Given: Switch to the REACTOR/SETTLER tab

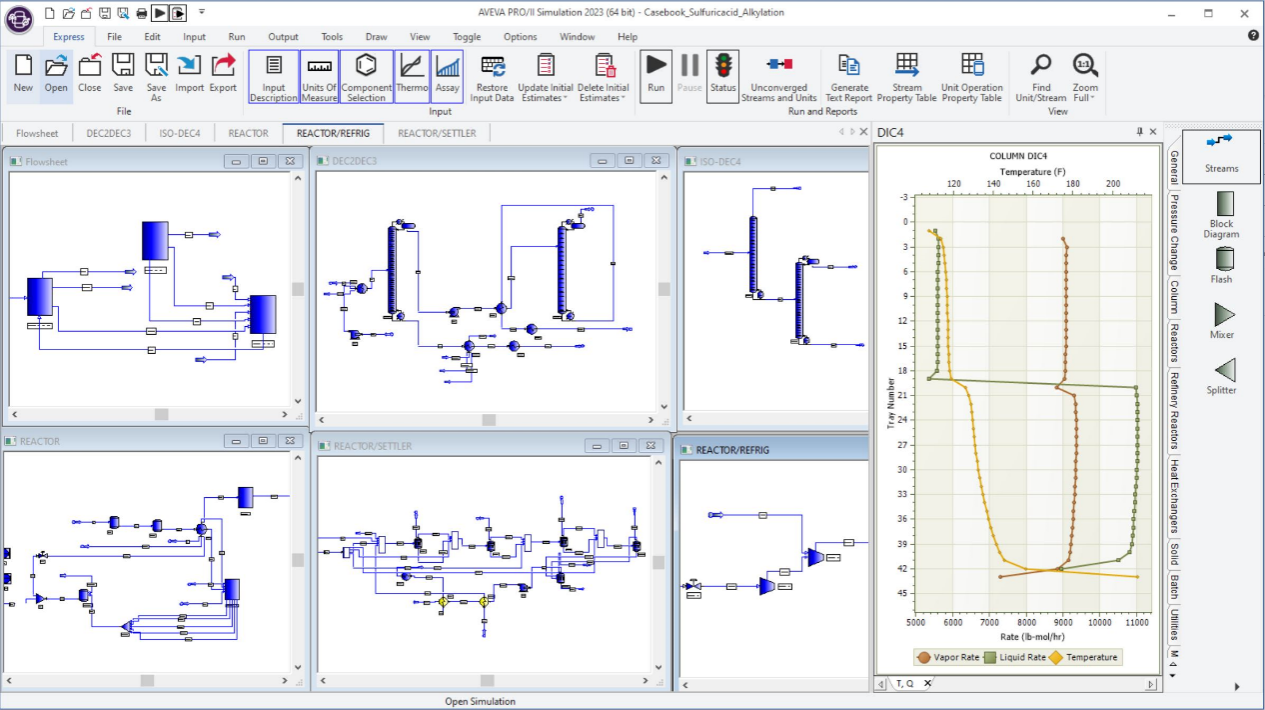Looking at the screenshot, I should coord(436,133).
